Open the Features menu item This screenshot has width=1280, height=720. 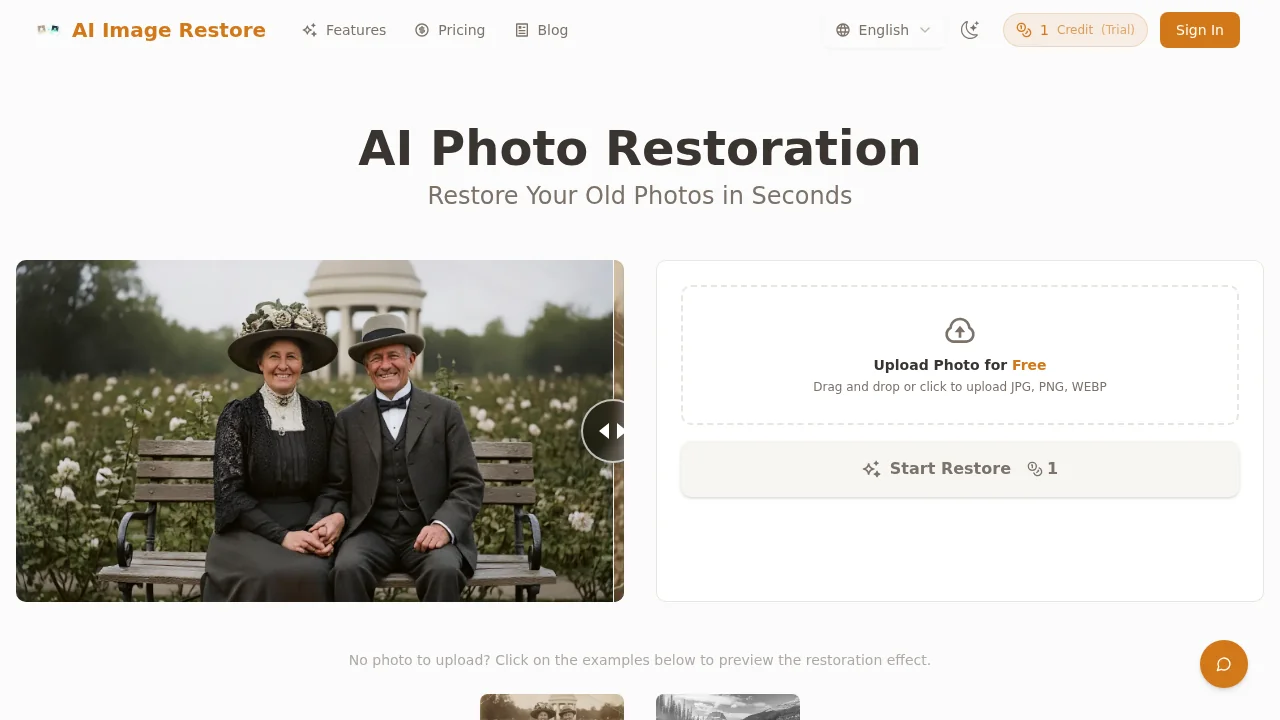355,30
